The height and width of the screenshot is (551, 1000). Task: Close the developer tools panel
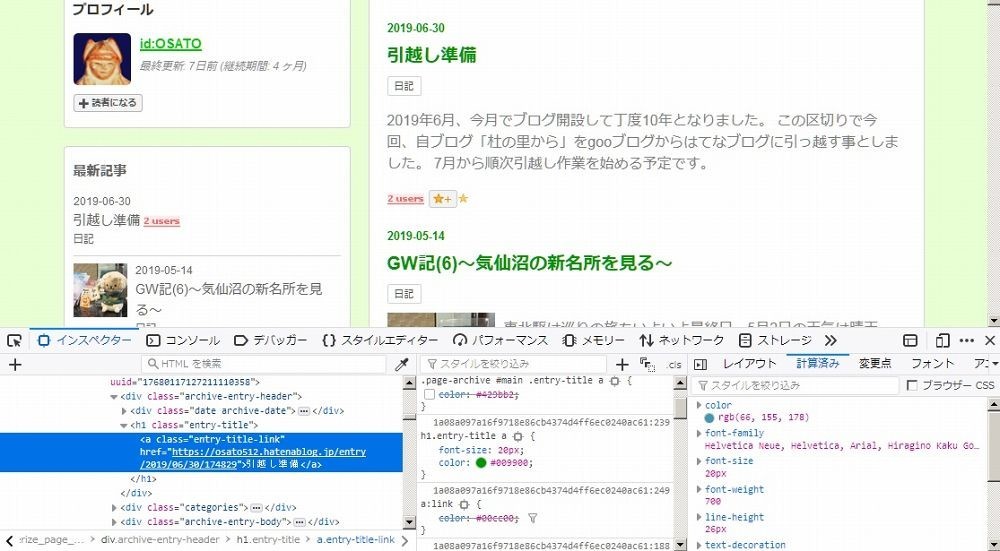click(x=990, y=341)
